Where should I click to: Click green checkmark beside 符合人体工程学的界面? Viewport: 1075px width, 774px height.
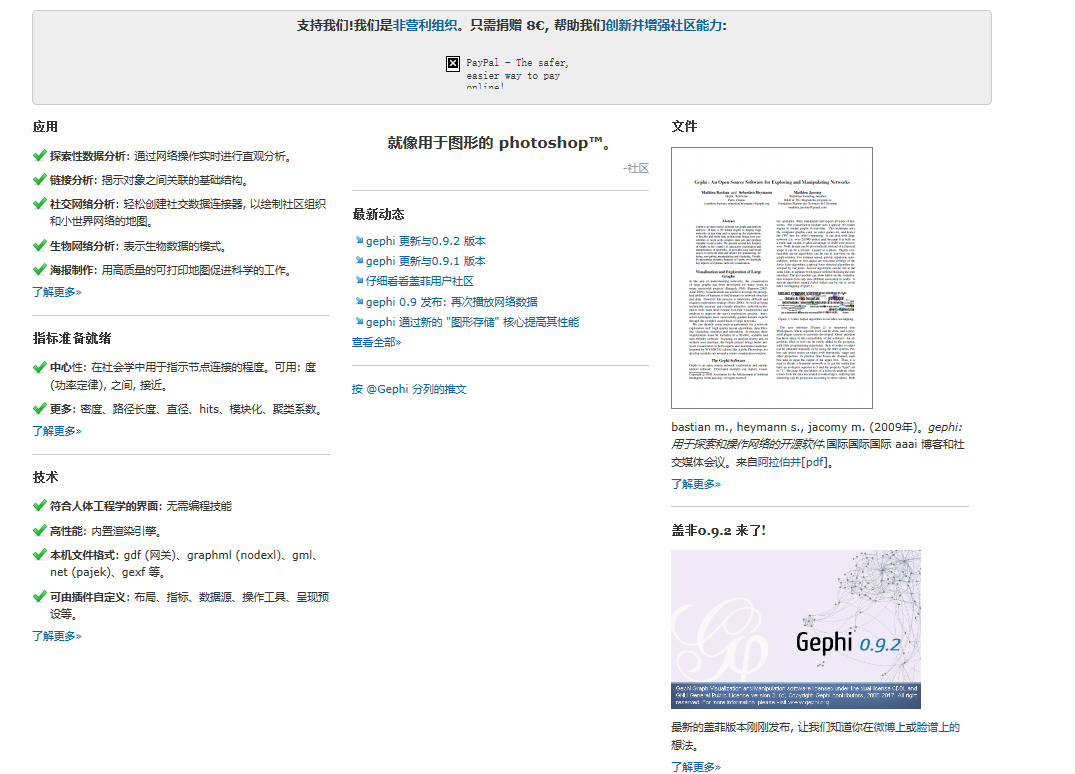(39, 506)
